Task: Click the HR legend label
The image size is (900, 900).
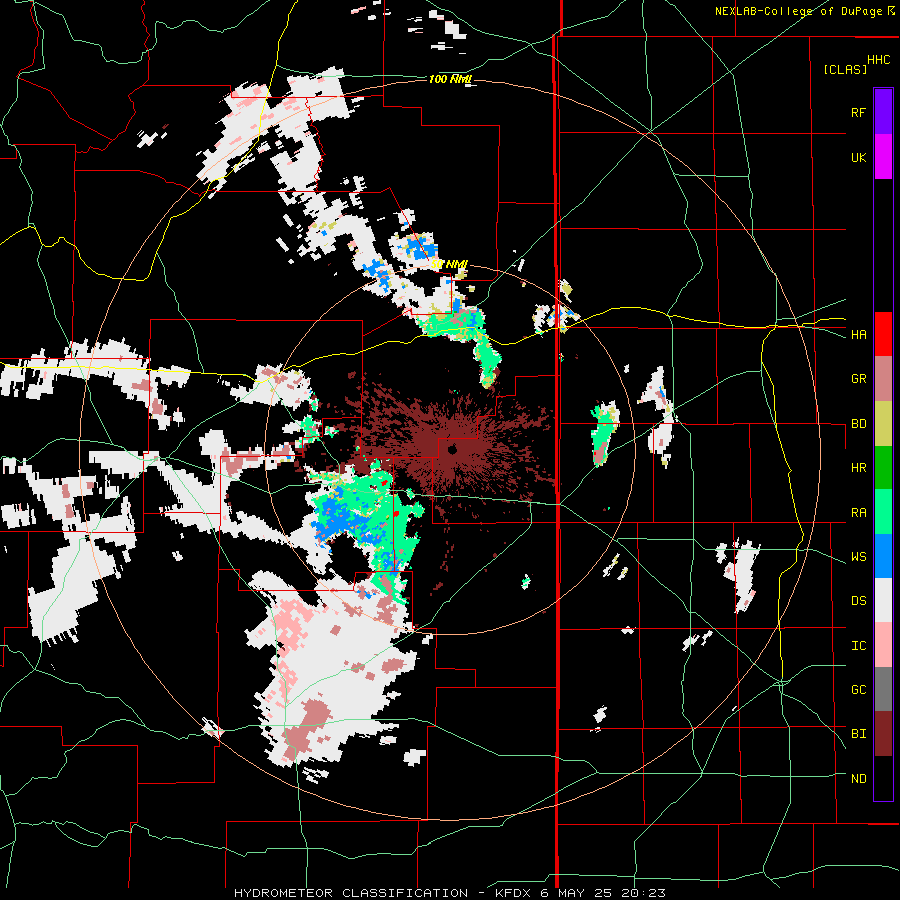Action: pos(858,468)
